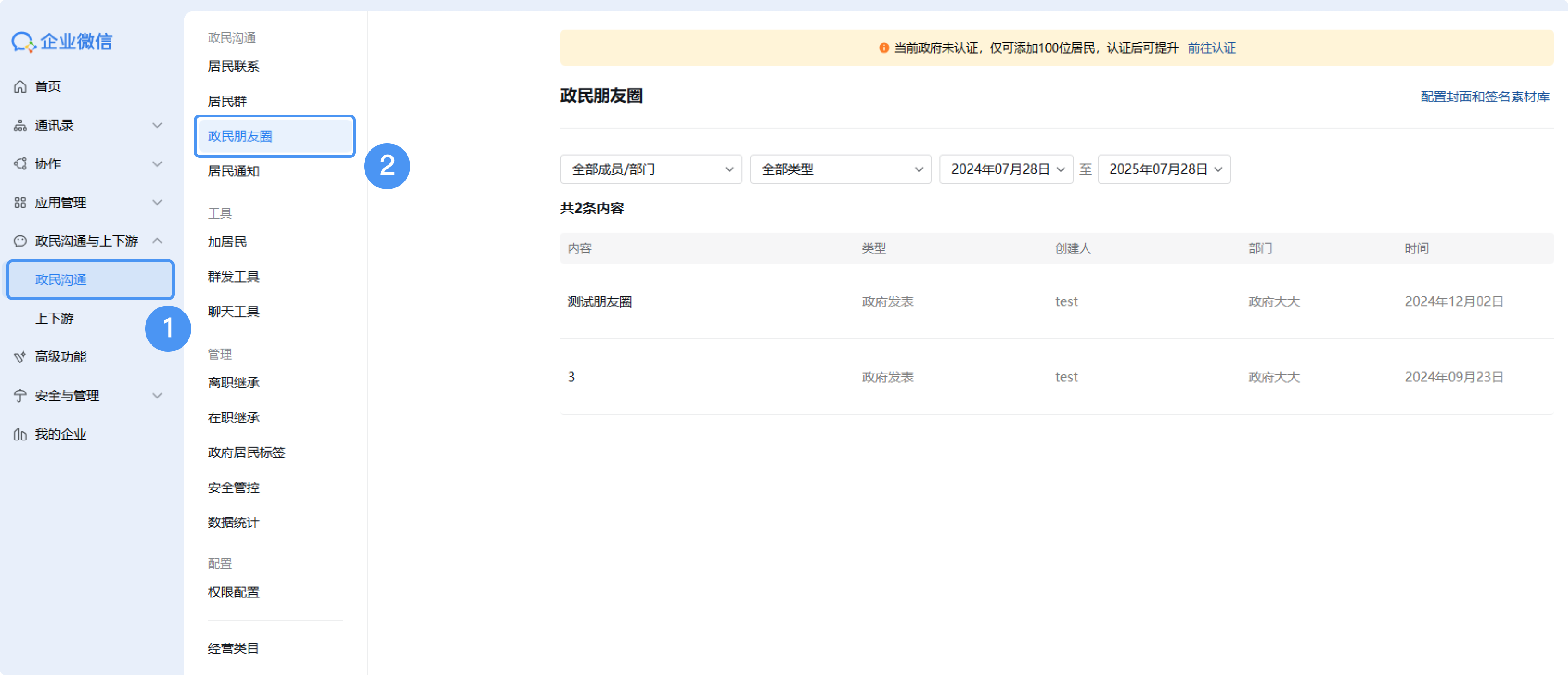Go to 首页 in the sidebar

[48, 87]
